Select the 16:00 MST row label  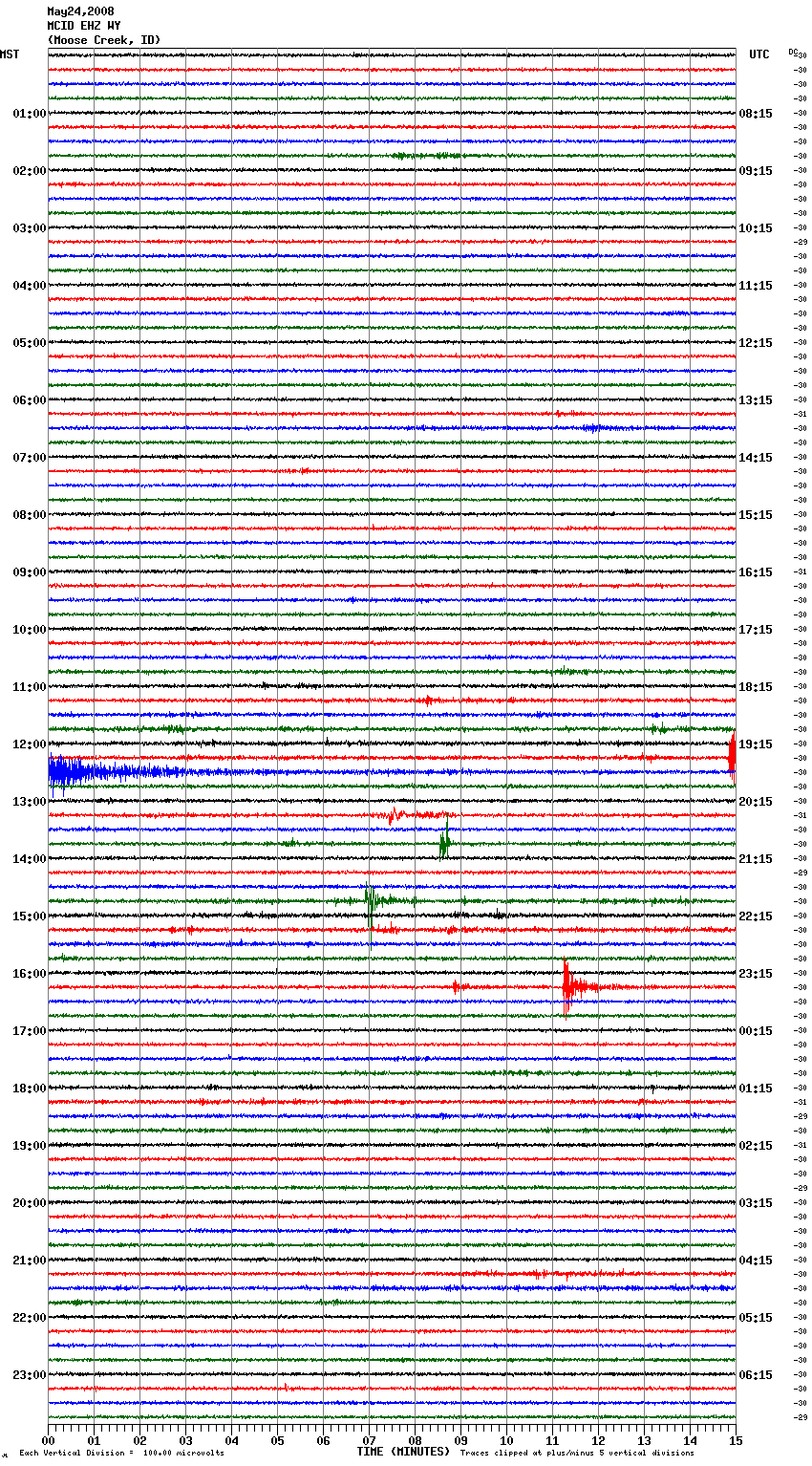click(x=30, y=974)
